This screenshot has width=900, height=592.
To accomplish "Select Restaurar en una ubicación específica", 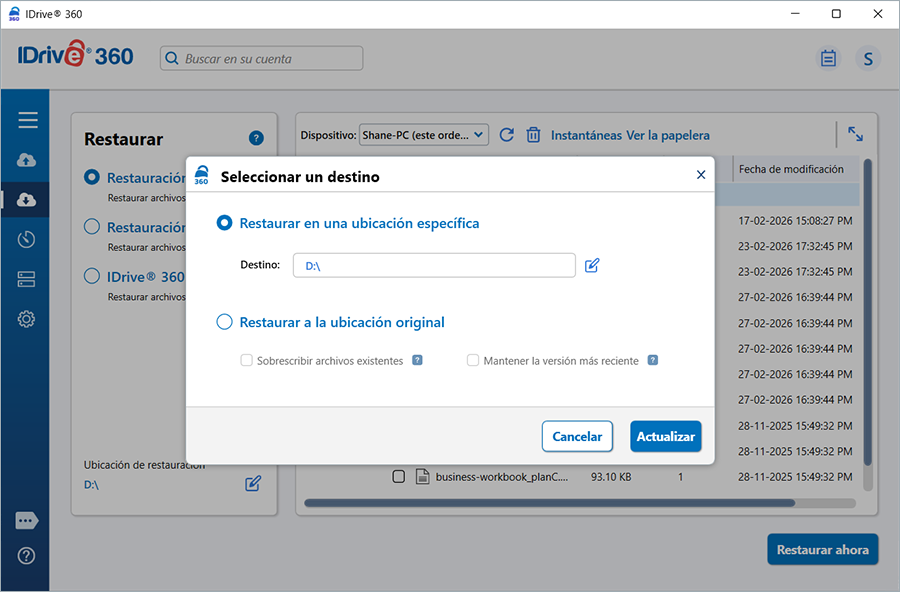I will point(225,223).
